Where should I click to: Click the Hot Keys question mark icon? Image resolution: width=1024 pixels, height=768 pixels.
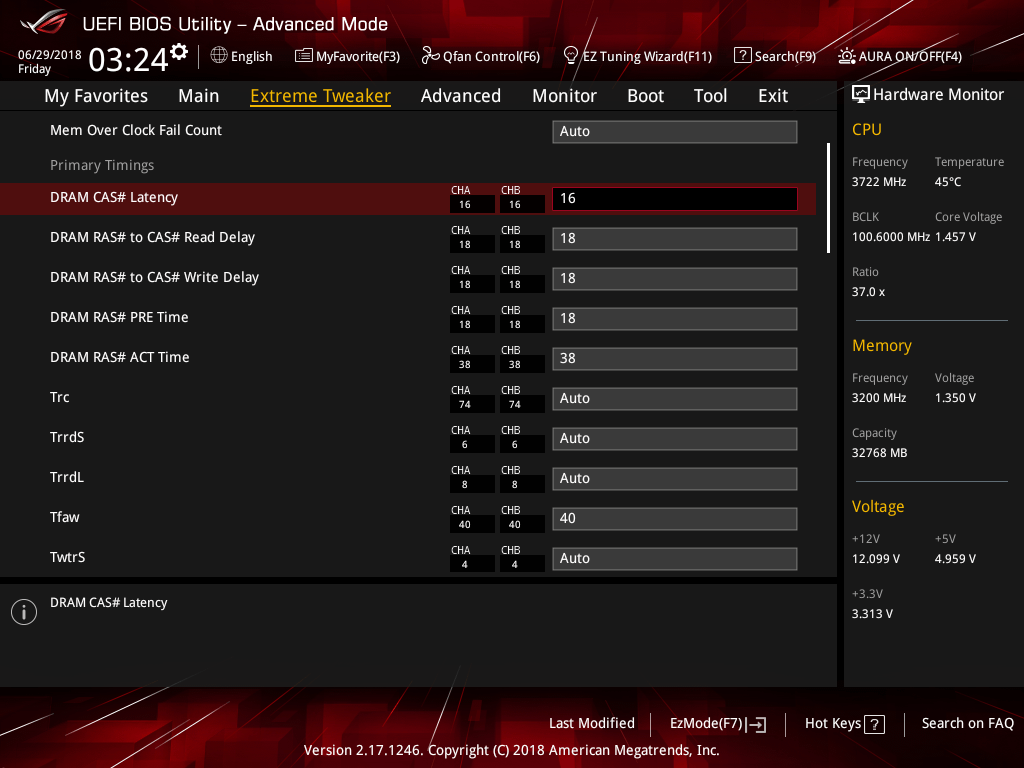(874, 724)
